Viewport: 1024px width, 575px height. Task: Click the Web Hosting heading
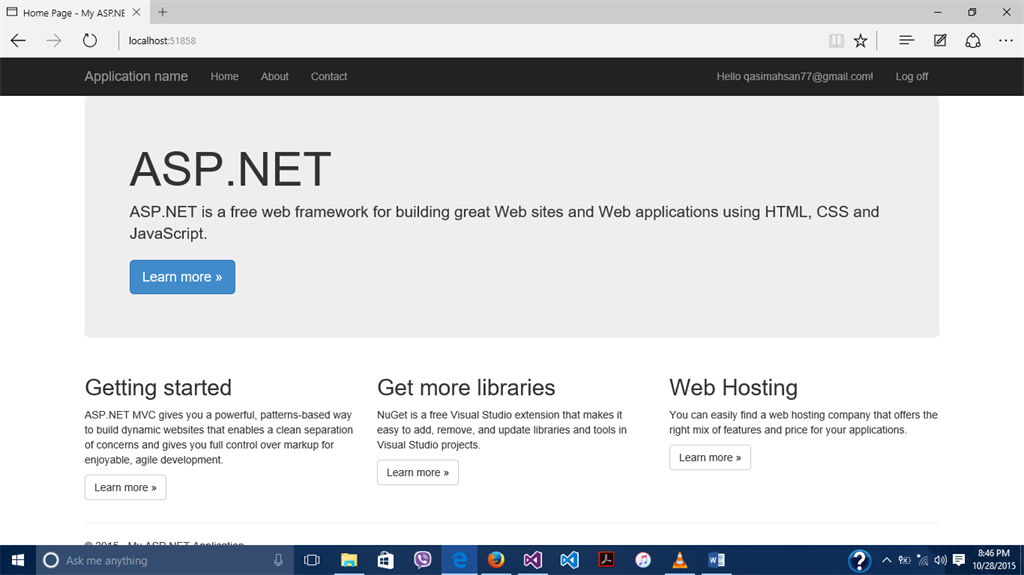(733, 387)
